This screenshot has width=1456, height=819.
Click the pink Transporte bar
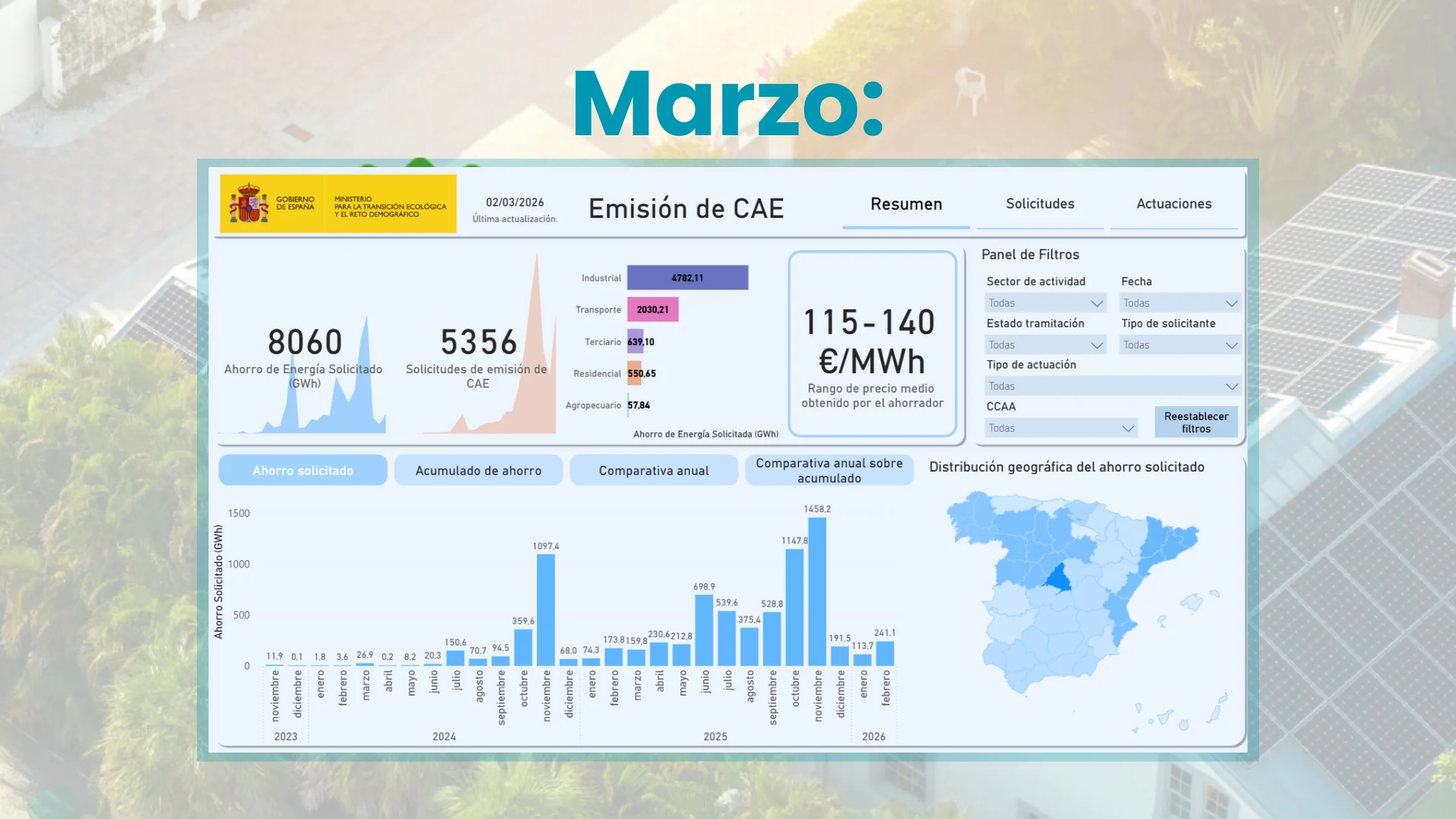click(652, 309)
